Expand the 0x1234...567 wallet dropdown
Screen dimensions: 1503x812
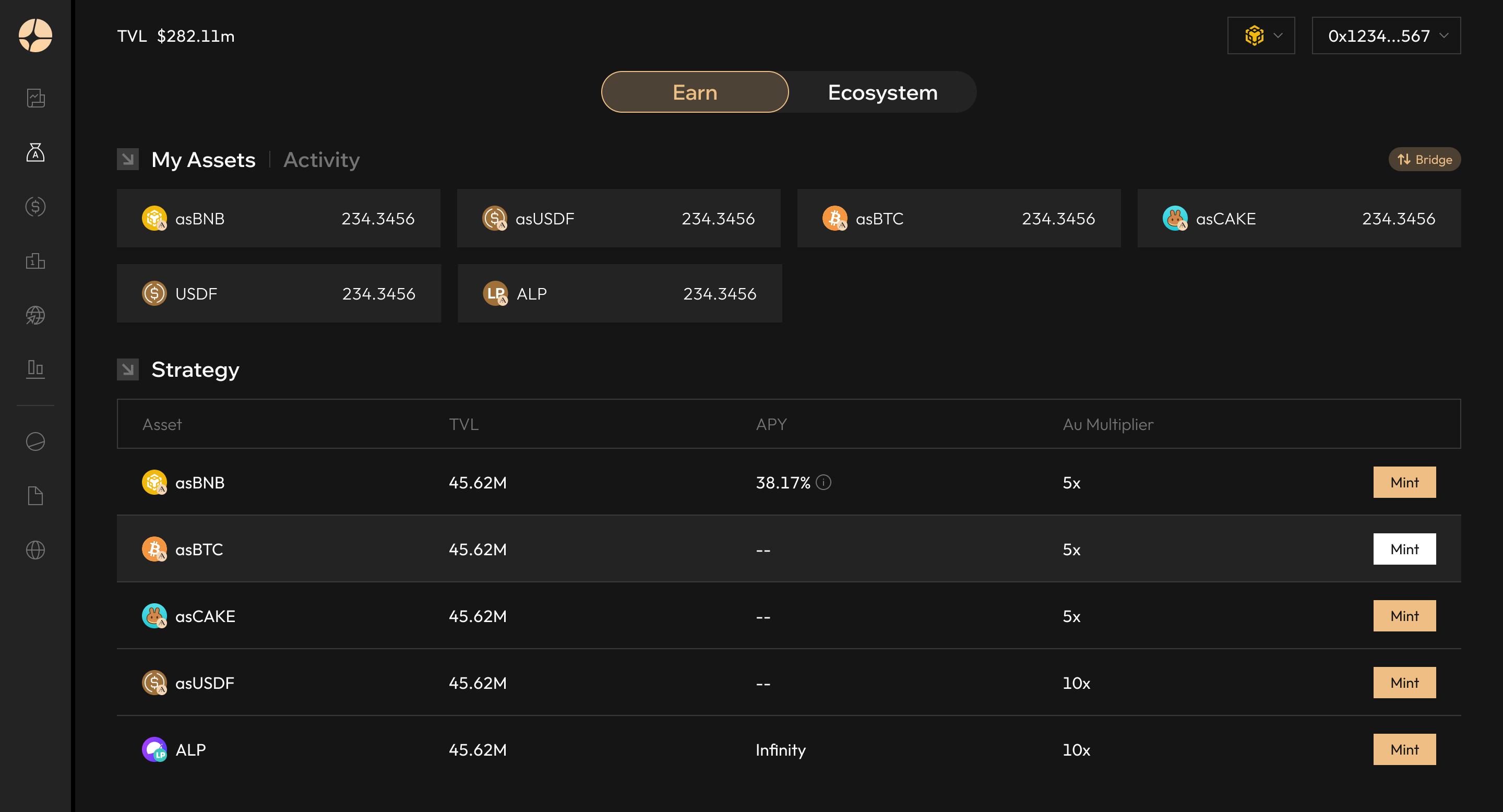[x=1386, y=35]
